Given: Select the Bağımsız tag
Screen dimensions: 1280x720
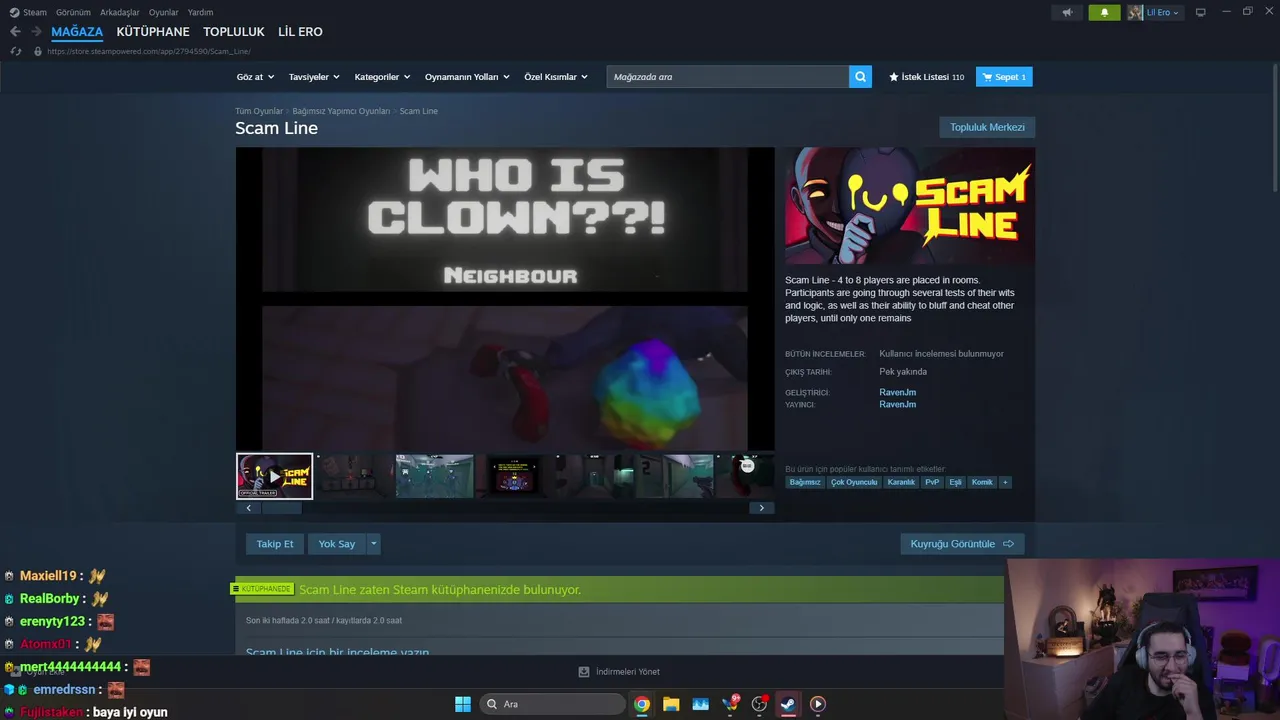Looking at the screenshot, I should pyautogui.click(x=805, y=482).
